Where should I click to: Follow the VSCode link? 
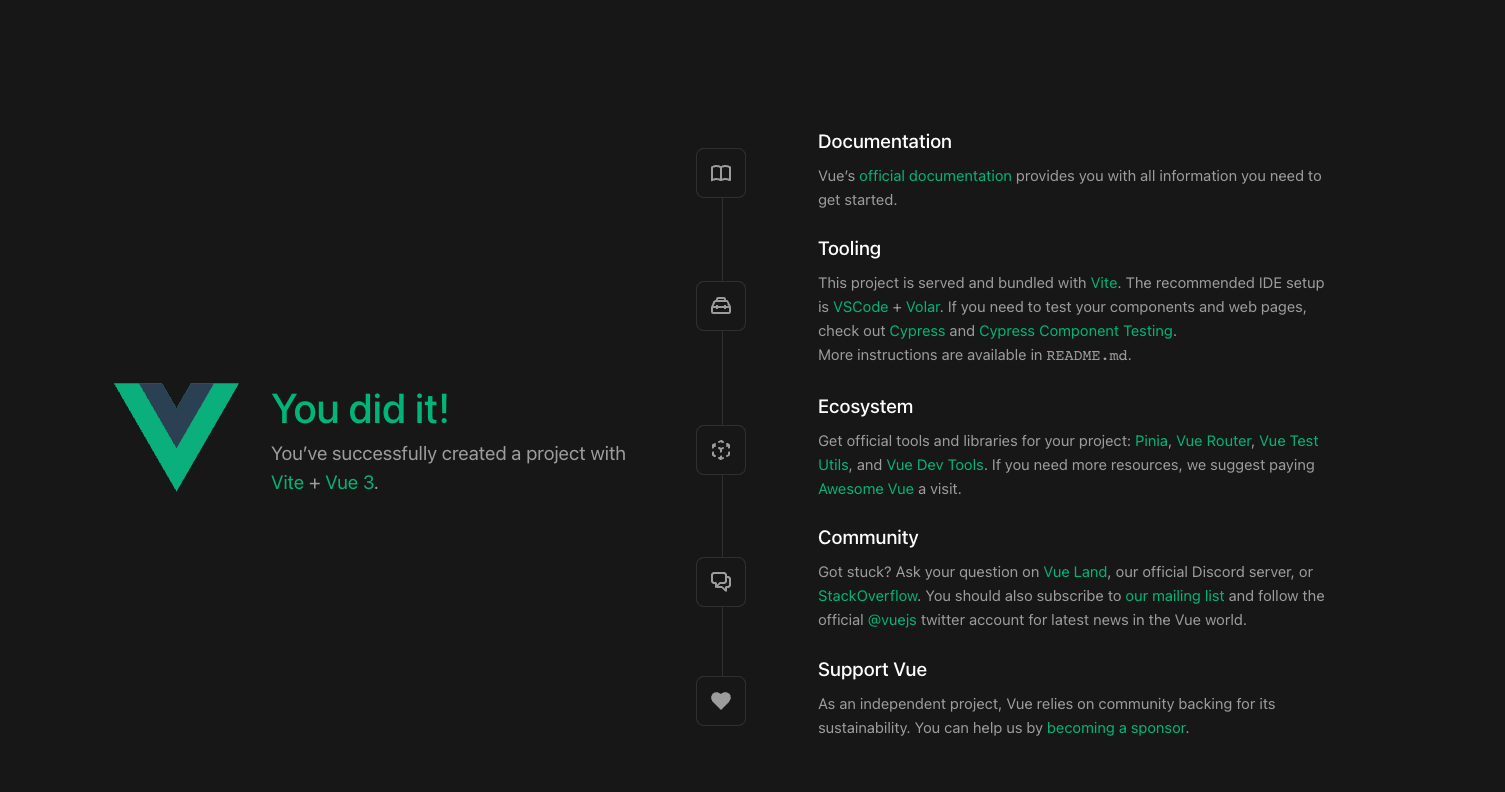[x=861, y=307]
